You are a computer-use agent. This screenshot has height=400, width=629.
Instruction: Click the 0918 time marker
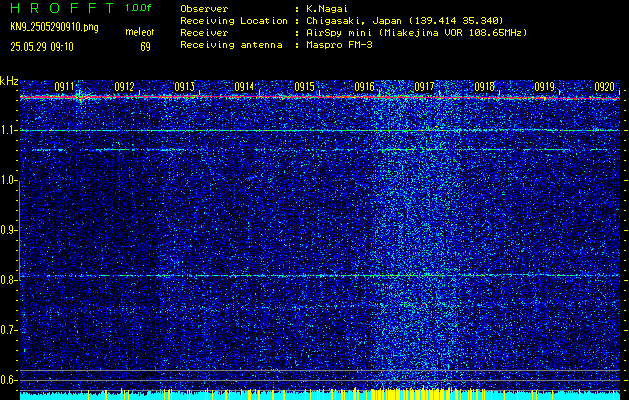(484, 87)
